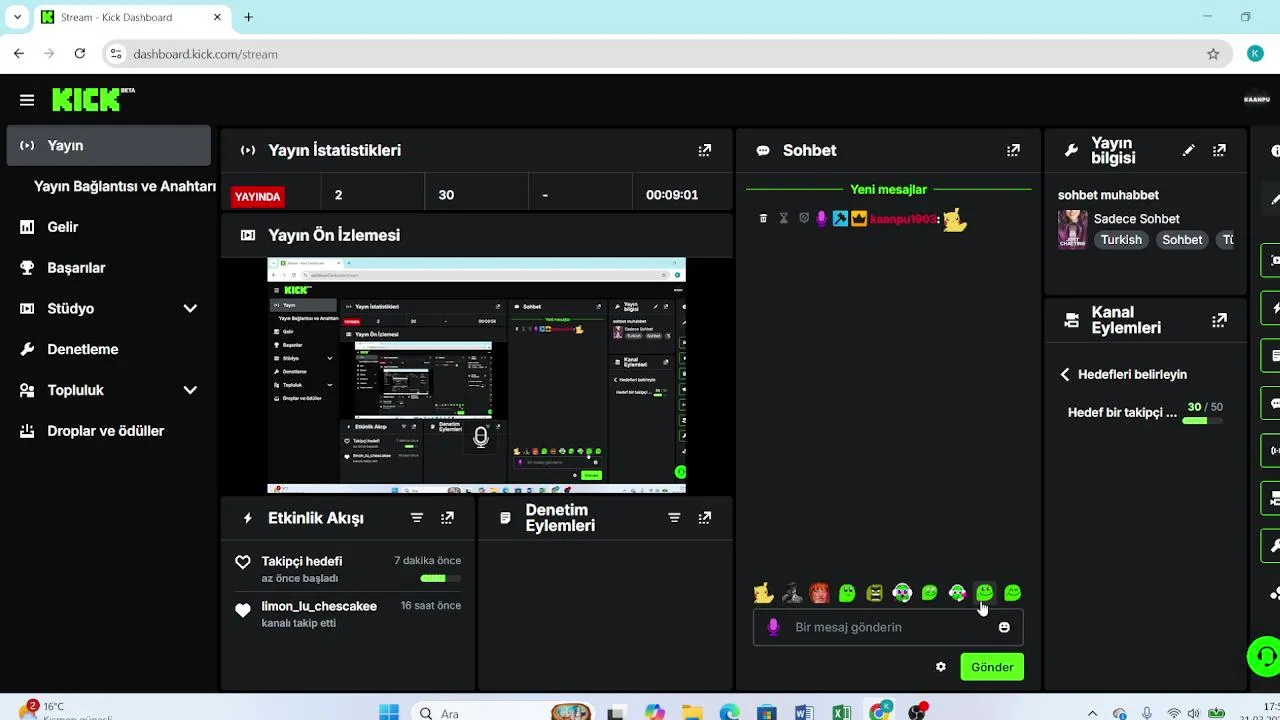Insert the last green blob emote
This screenshot has height=720, width=1280.
coord(1012,593)
